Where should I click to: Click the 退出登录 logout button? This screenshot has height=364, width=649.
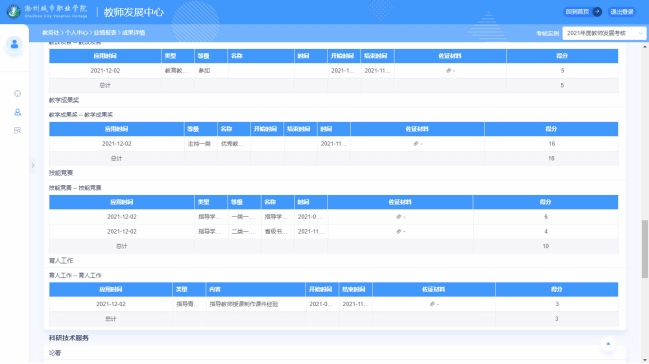pos(622,12)
